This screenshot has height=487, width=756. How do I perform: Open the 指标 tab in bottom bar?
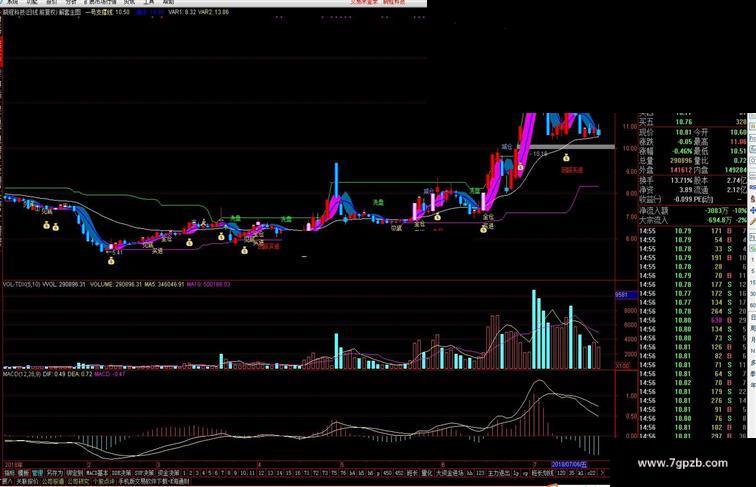click(x=10, y=473)
